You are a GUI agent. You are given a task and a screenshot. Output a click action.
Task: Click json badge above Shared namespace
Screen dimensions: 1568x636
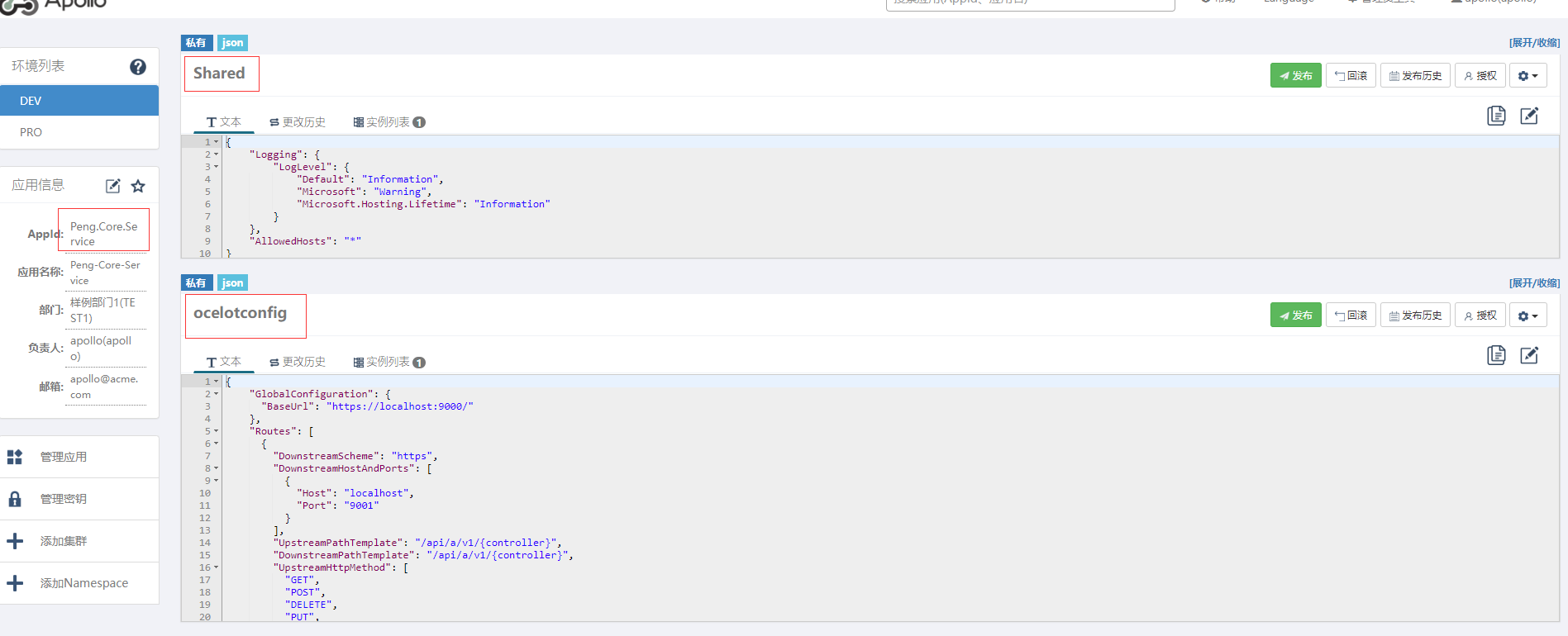coord(232,43)
